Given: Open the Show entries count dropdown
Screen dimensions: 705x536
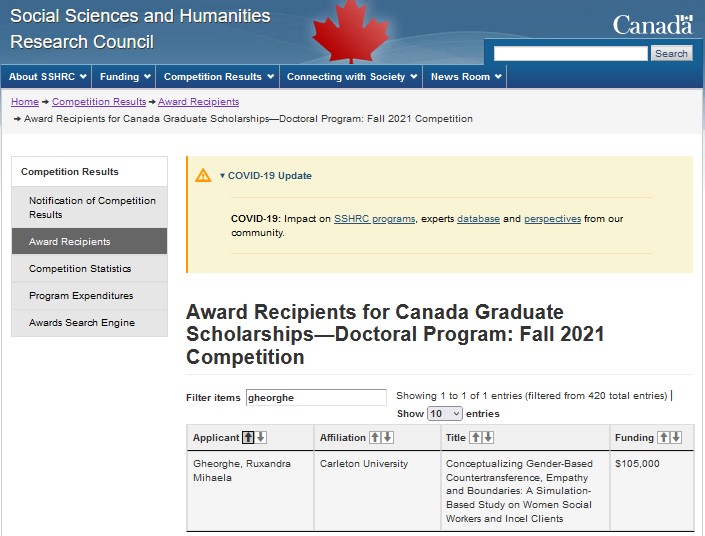Looking at the screenshot, I should (x=444, y=414).
